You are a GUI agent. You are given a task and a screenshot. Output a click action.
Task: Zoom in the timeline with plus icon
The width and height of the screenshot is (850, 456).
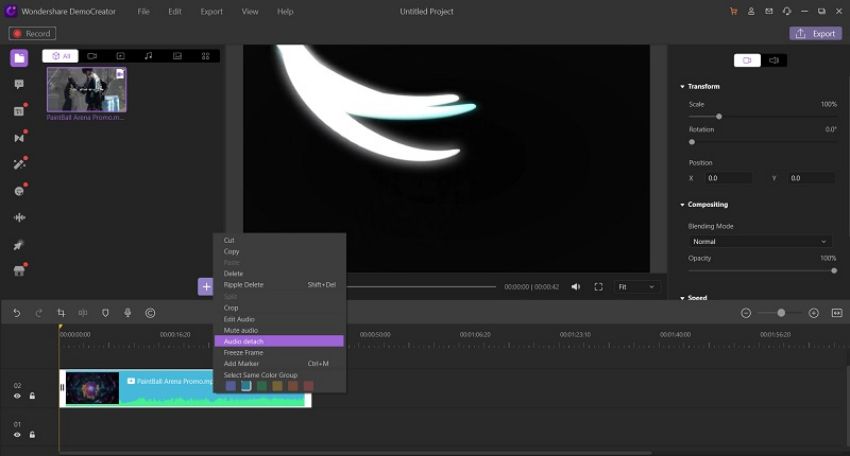[x=814, y=313]
